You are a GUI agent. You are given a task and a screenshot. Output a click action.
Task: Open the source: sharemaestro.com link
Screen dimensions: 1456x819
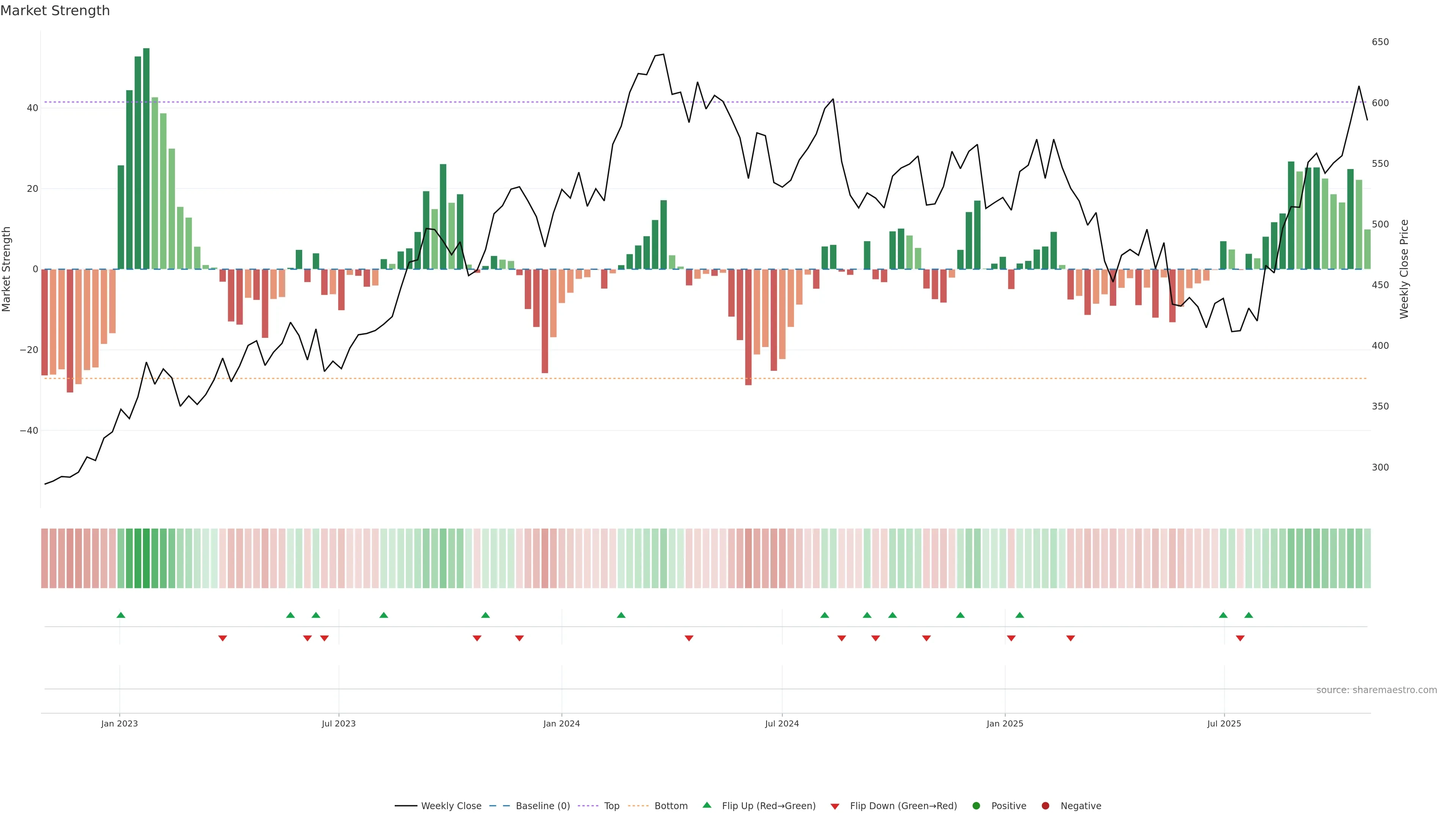[x=1376, y=690]
